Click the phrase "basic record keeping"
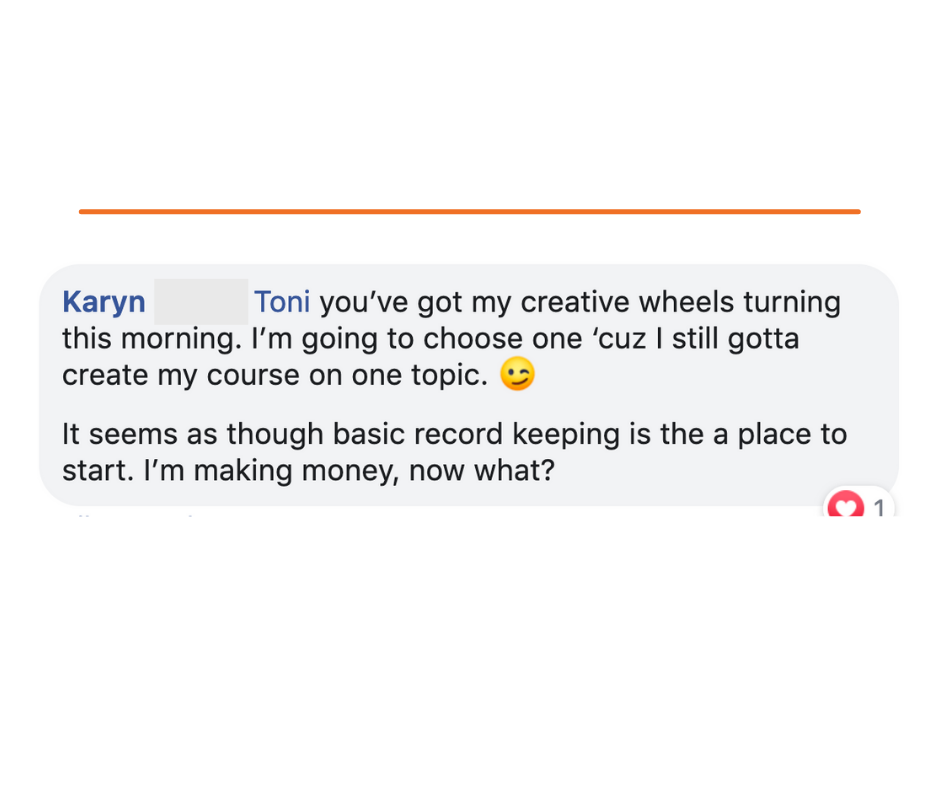The height and width of the screenshot is (788, 940). [x=476, y=434]
